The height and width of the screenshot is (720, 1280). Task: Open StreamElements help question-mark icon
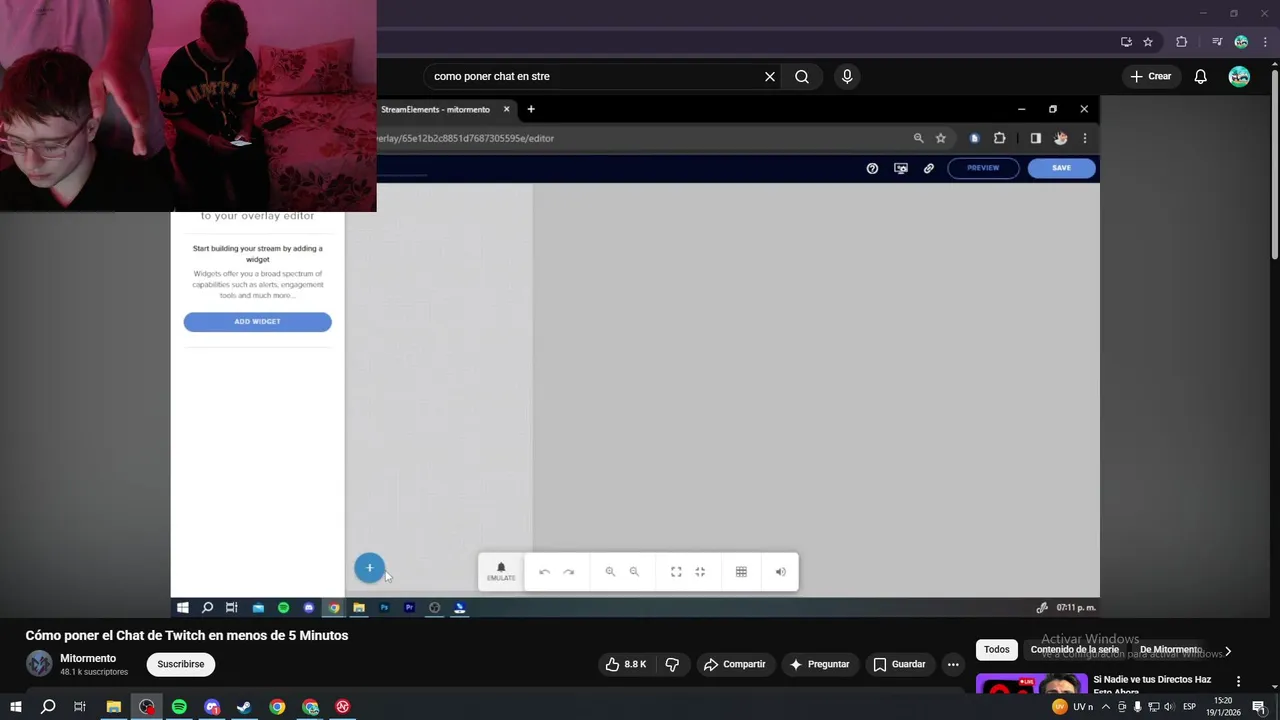point(872,168)
